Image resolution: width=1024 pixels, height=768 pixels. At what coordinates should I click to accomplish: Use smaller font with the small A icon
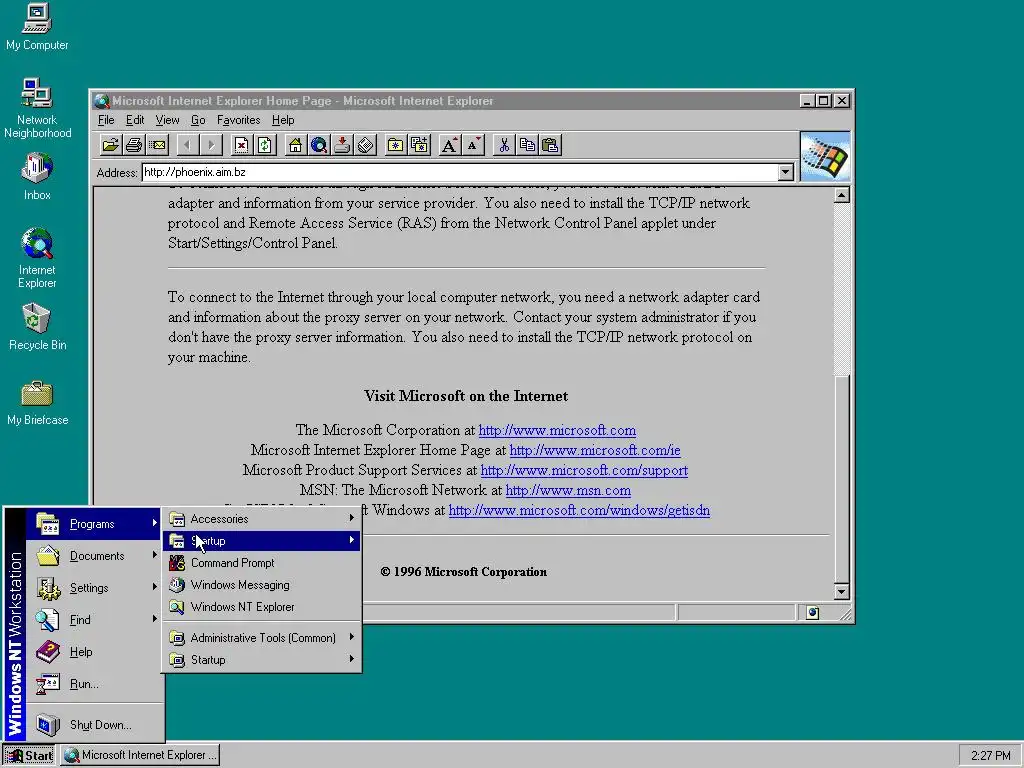473,145
